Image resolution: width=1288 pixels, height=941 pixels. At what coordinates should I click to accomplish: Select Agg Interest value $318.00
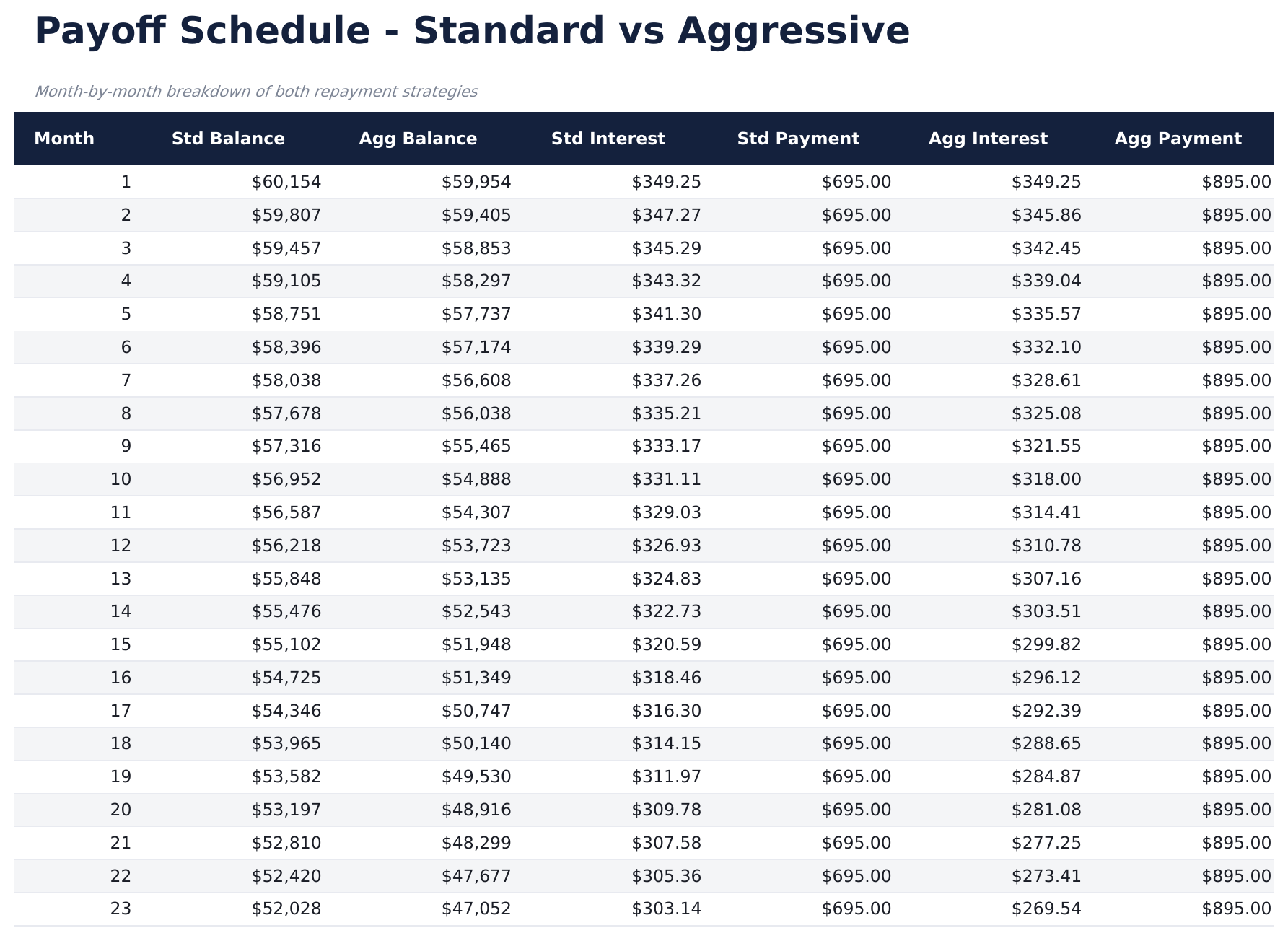[1046, 479]
